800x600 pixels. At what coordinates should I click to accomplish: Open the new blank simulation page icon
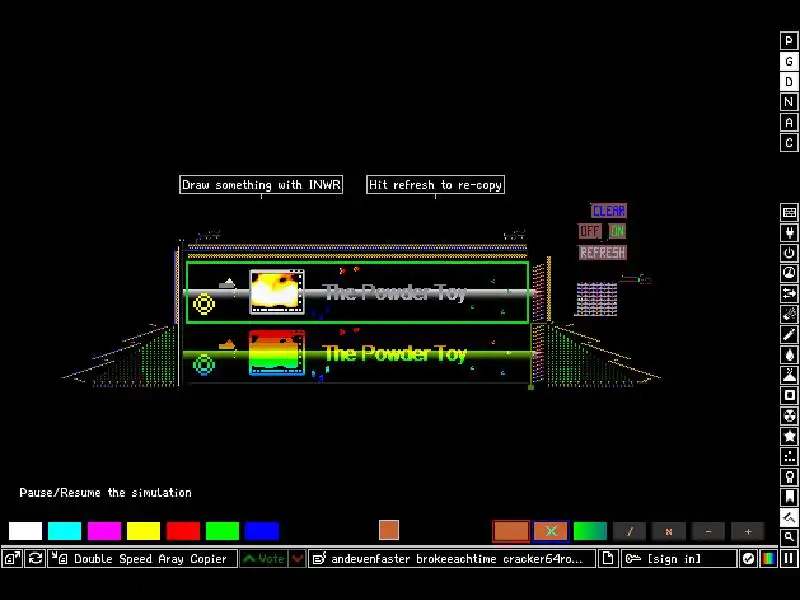pyautogui.click(x=608, y=559)
